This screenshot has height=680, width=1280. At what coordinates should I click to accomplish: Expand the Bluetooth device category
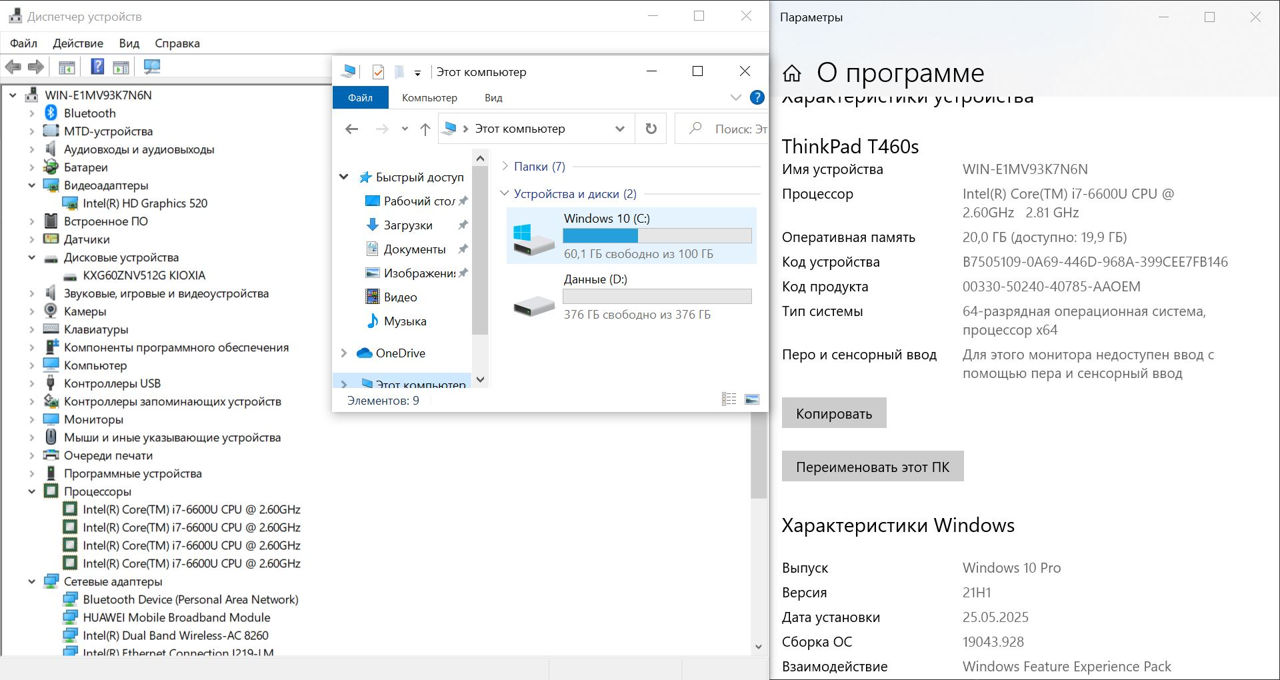31,114
